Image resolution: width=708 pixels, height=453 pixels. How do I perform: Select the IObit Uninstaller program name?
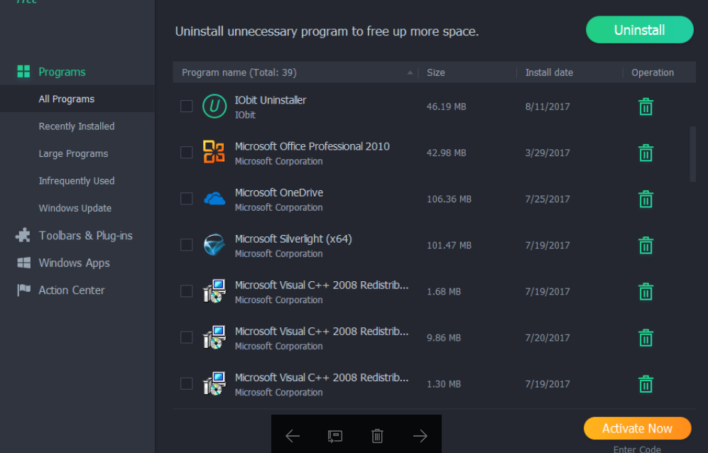270,100
